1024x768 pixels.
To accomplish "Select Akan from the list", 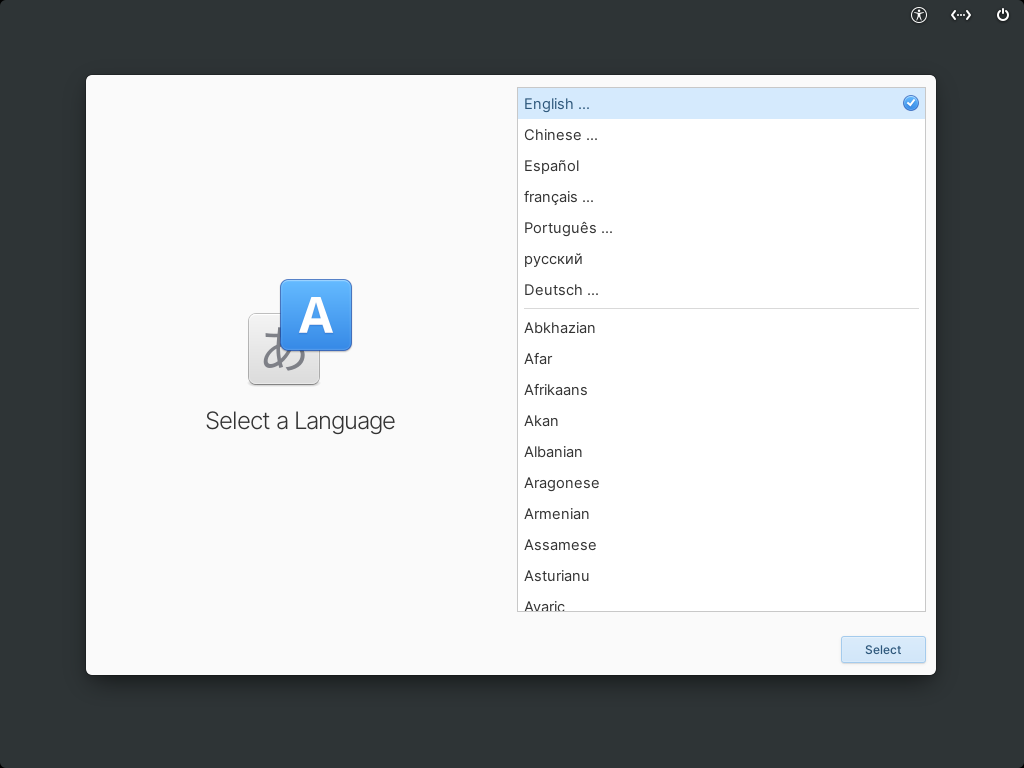I will click(x=721, y=421).
